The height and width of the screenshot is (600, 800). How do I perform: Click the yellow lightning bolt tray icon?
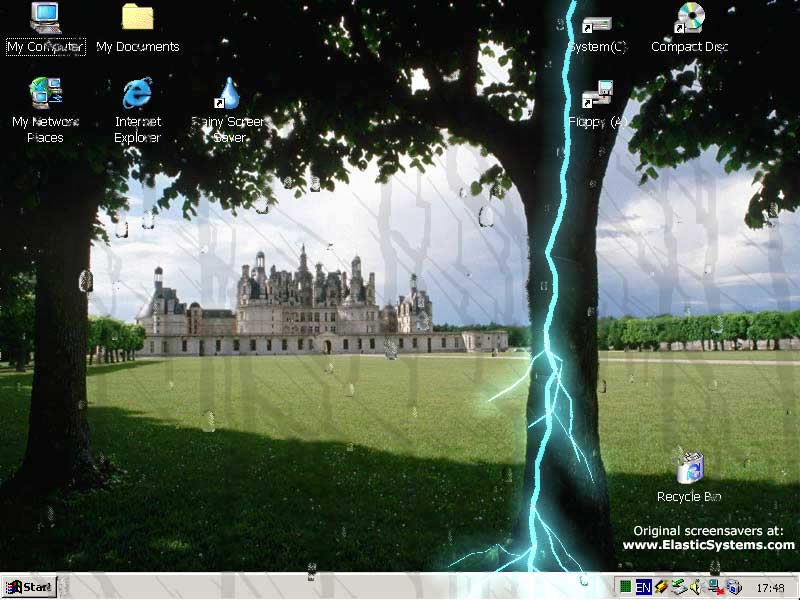pos(661,587)
